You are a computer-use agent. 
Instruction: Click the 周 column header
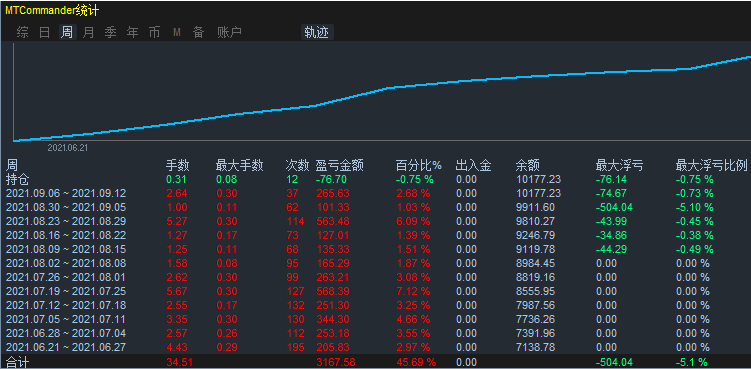coord(11,166)
